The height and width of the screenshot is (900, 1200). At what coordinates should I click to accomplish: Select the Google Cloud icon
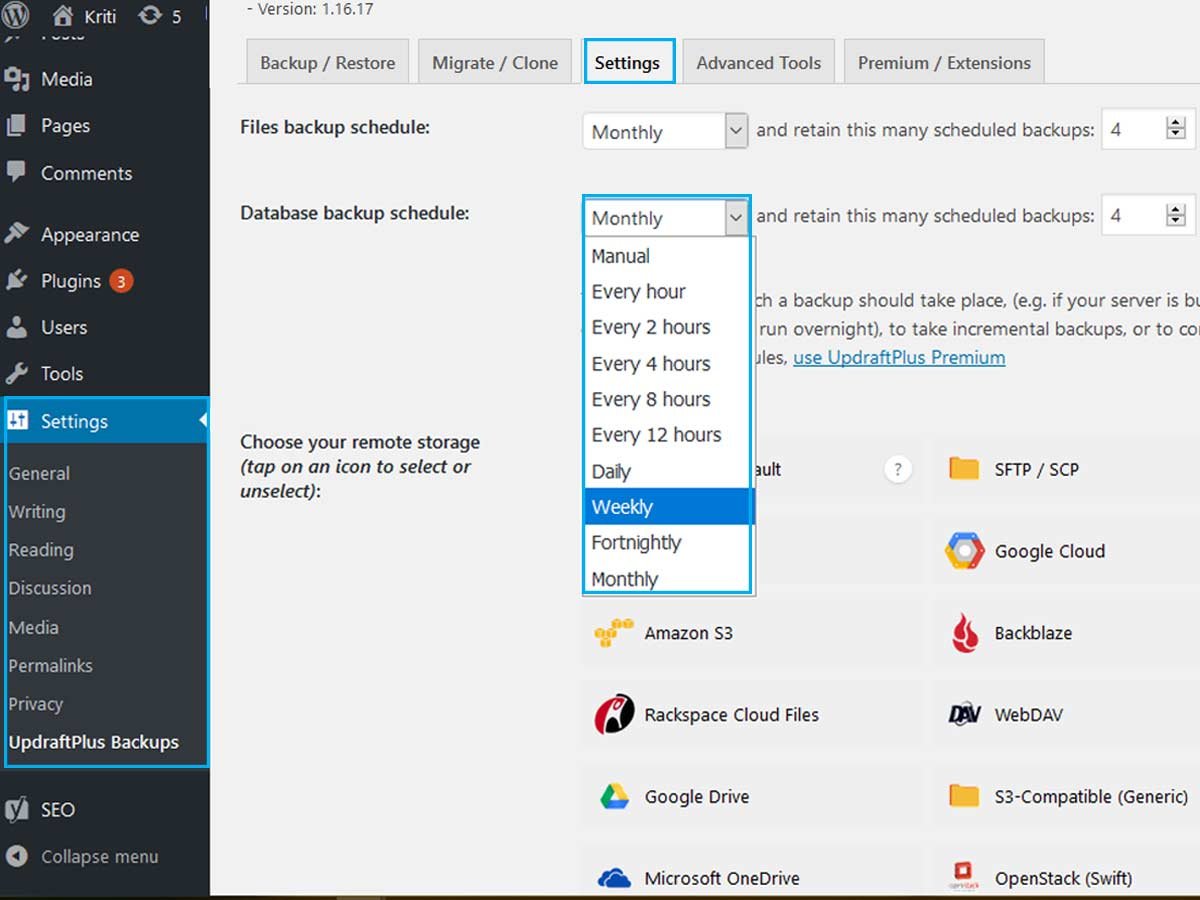pyautogui.click(x=964, y=551)
